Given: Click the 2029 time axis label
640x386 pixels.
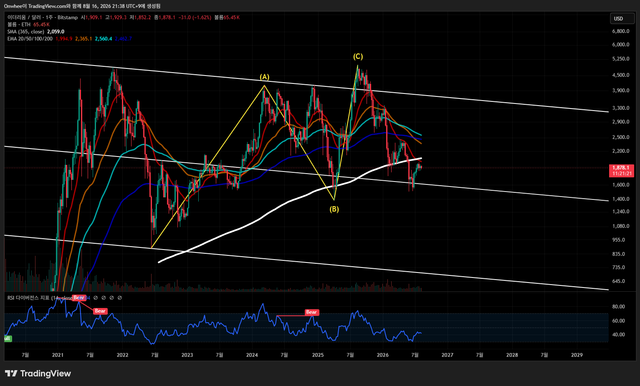Looking at the screenshot, I should pos(577,355).
